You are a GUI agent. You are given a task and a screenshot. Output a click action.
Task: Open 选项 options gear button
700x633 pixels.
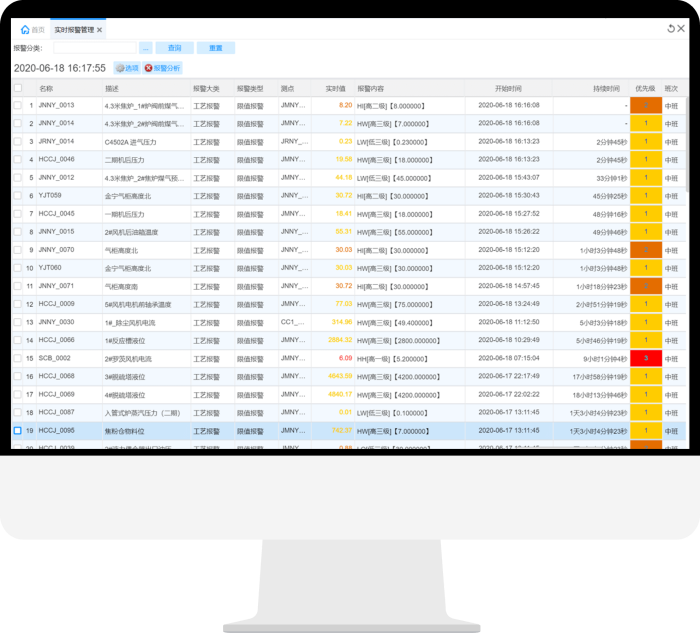(126, 68)
